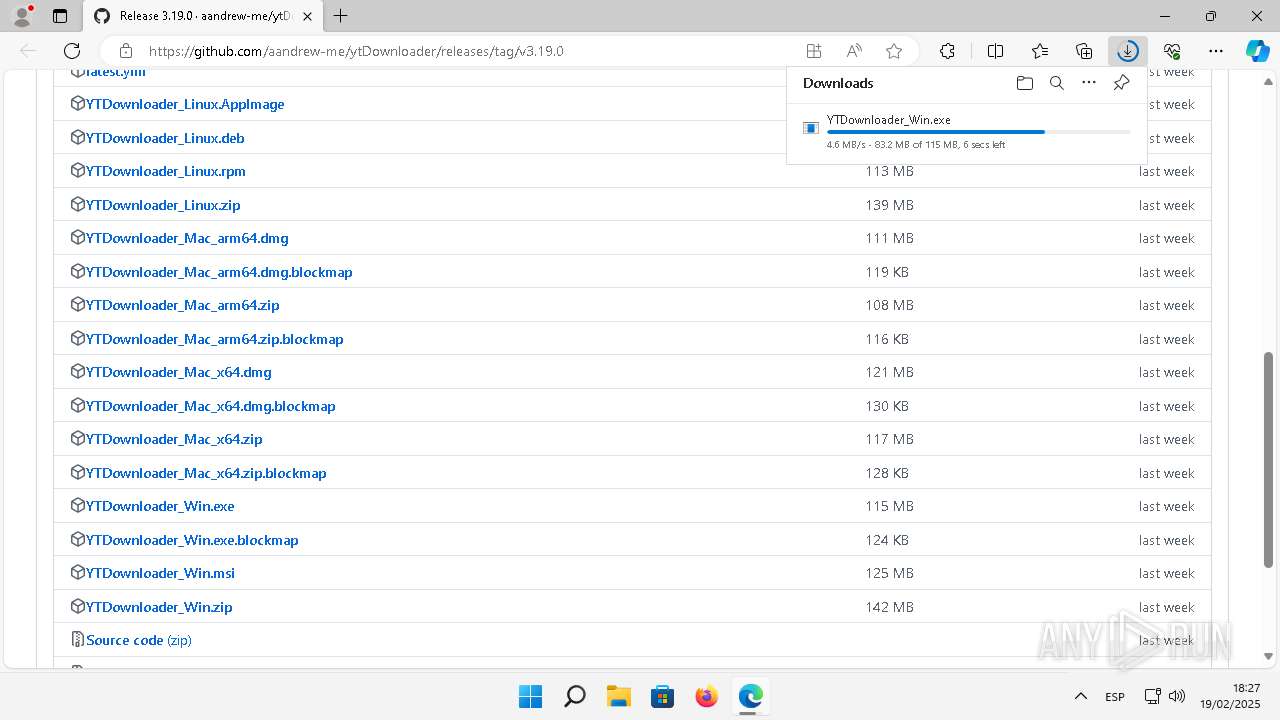Download YTDownloader_Win.exe.blockmap
Viewport: 1280px width, 720px height.
point(192,540)
